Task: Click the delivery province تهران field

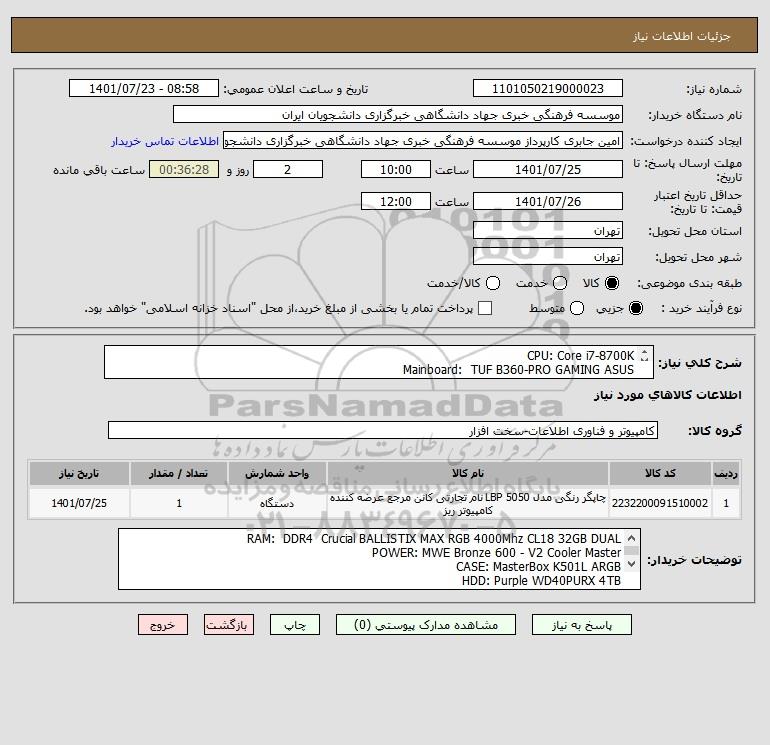Action: [x=548, y=230]
